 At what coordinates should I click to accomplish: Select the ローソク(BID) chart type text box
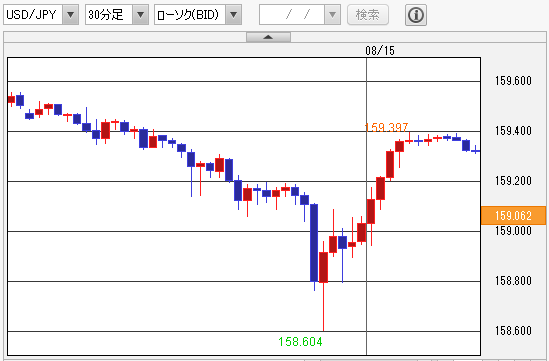[x=190, y=15]
